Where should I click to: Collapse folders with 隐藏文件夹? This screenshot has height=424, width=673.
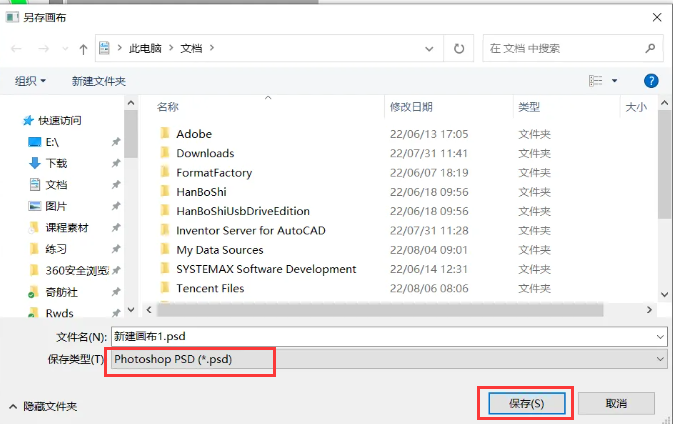point(43,406)
